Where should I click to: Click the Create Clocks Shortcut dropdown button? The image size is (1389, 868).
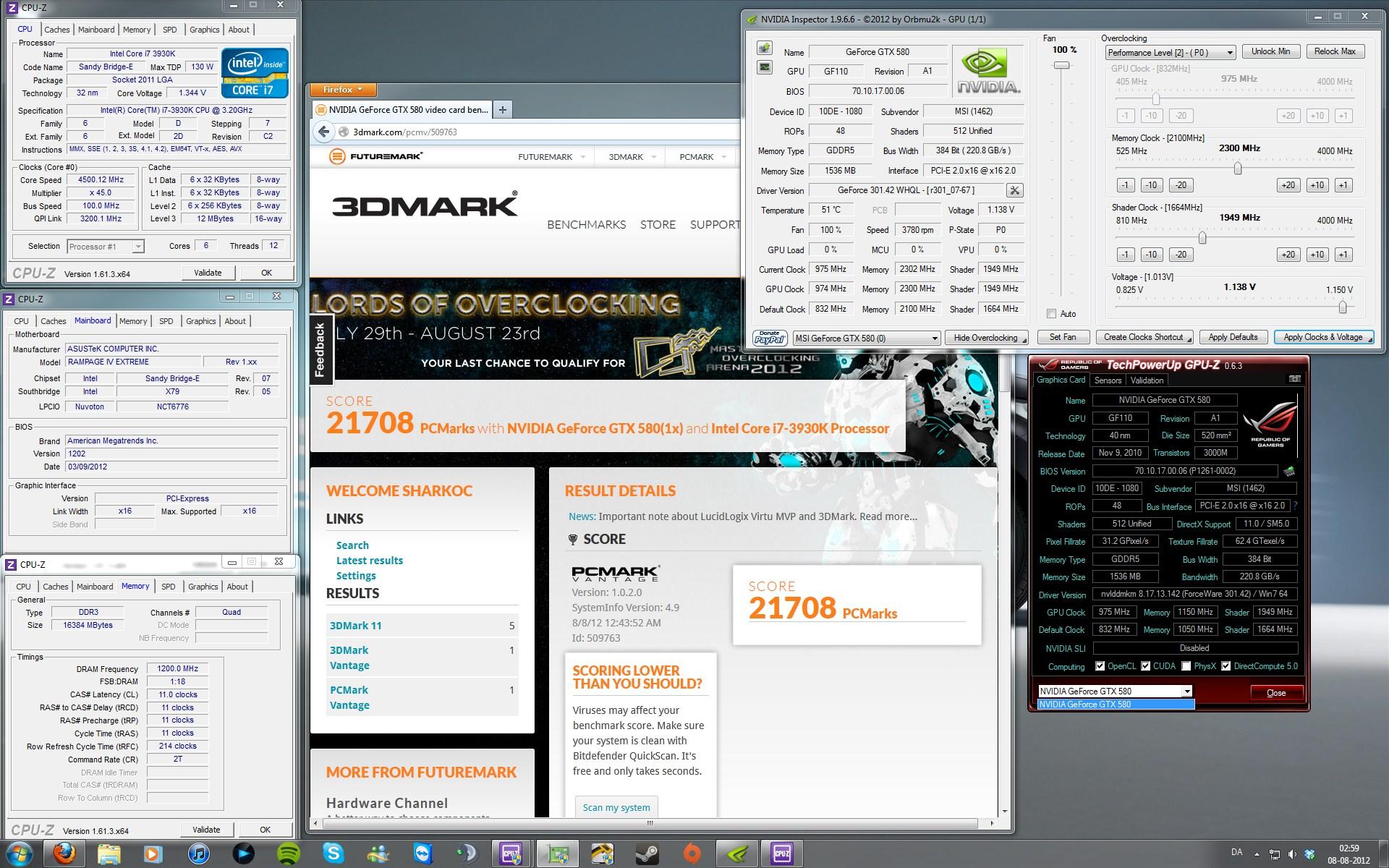tap(1144, 337)
